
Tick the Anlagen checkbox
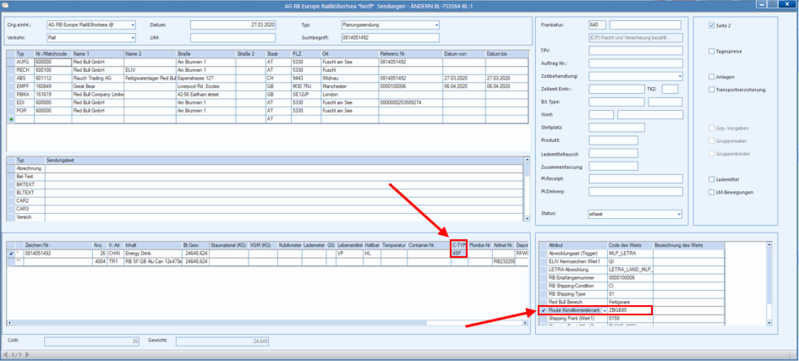point(712,77)
